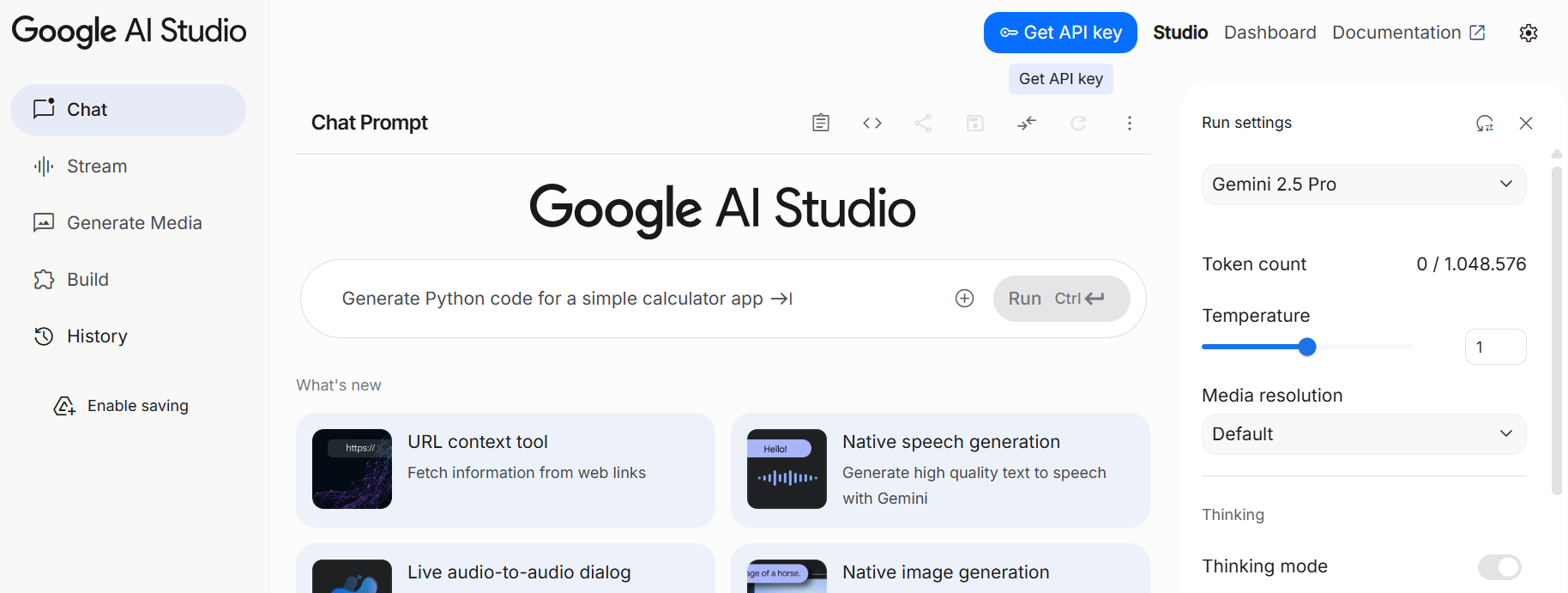Click the Google AI Studio logo in sidebar

(129, 31)
